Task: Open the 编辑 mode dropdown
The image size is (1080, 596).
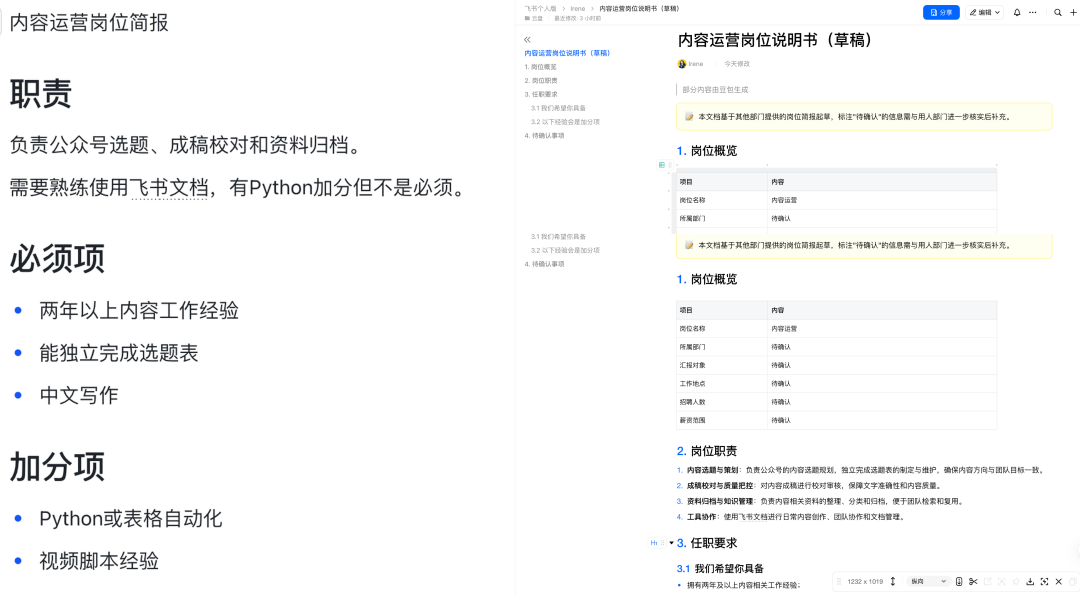Action: tap(985, 12)
